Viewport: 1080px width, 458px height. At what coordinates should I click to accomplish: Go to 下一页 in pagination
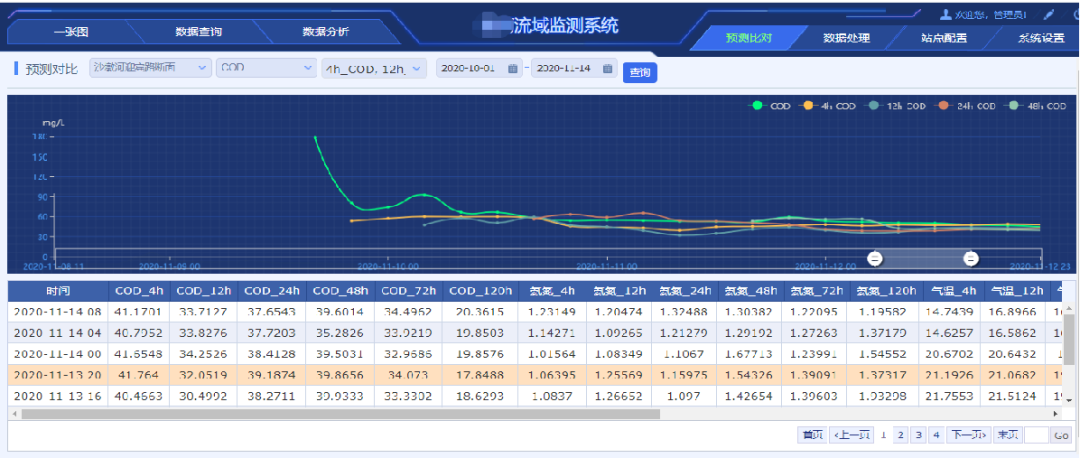(967, 435)
